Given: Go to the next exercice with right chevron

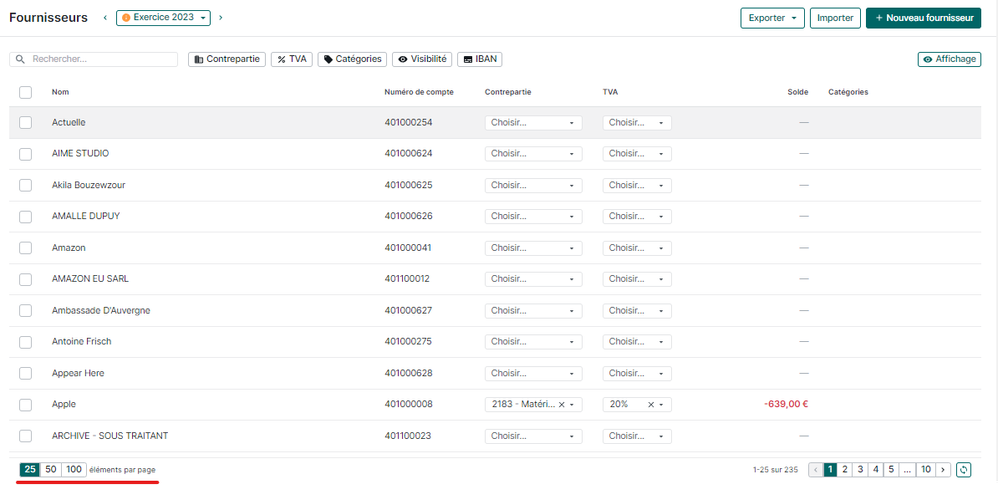Looking at the screenshot, I should point(221,18).
